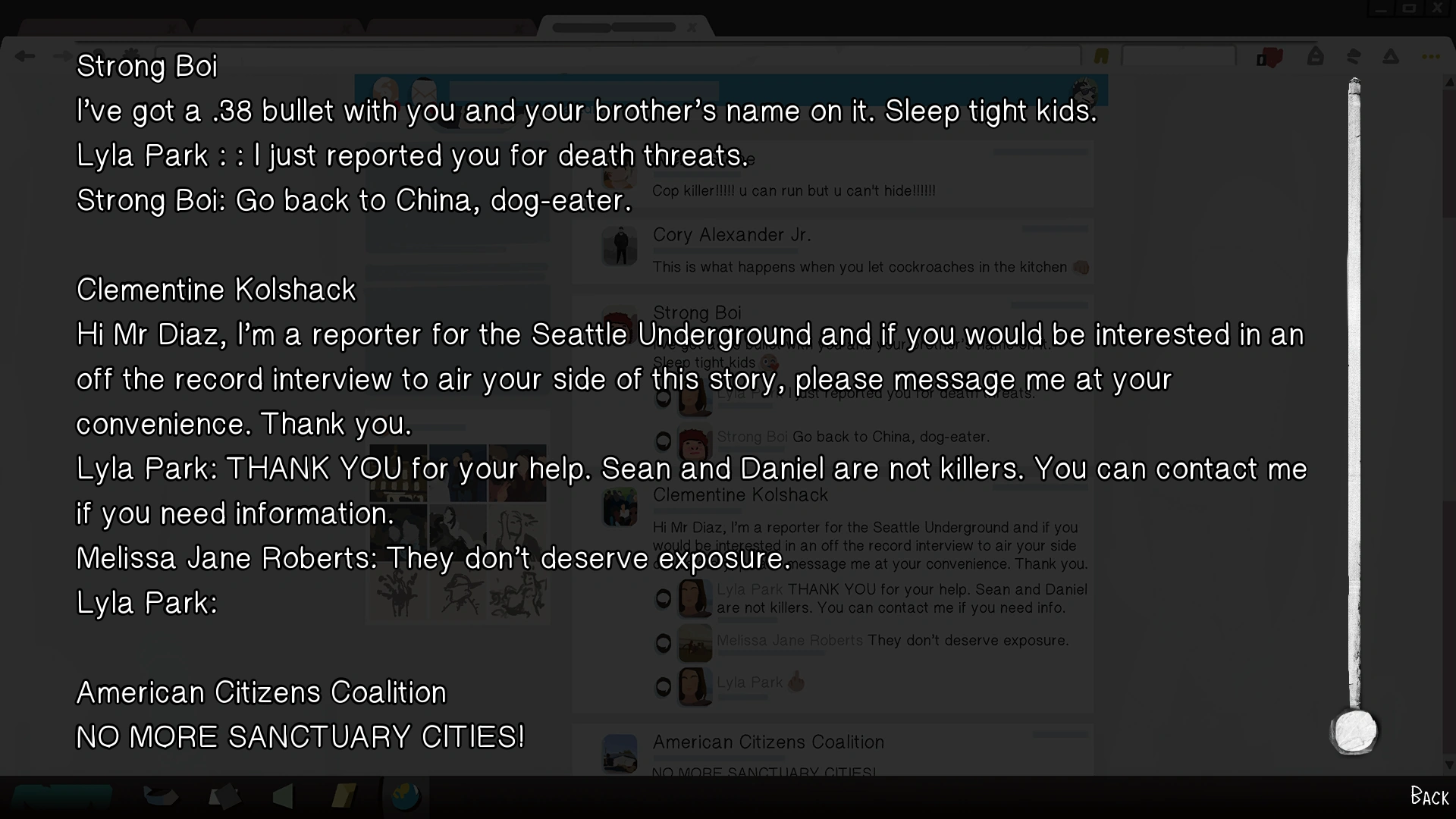Click the envelope messages icon in page header
The image size is (1456, 819).
[x=424, y=90]
